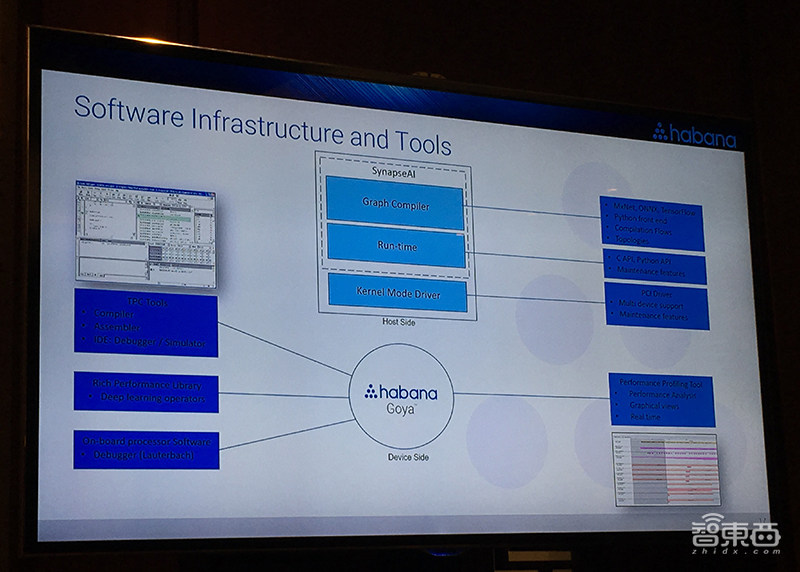Image resolution: width=800 pixels, height=572 pixels.
Task: Select the Kernel Mode Driver block
Action: click(397, 293)
